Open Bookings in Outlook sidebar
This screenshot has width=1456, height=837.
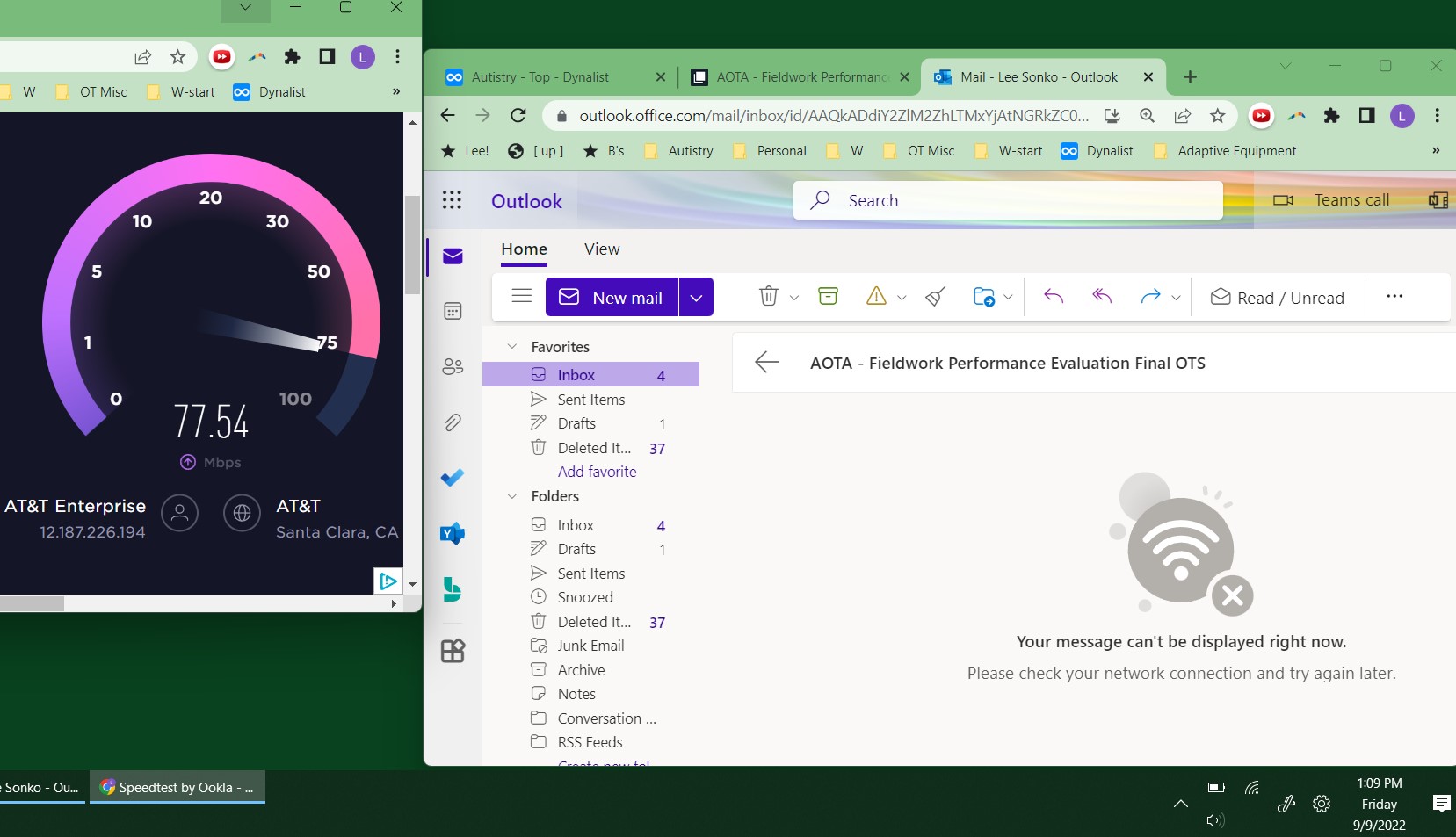pos(453,589)
